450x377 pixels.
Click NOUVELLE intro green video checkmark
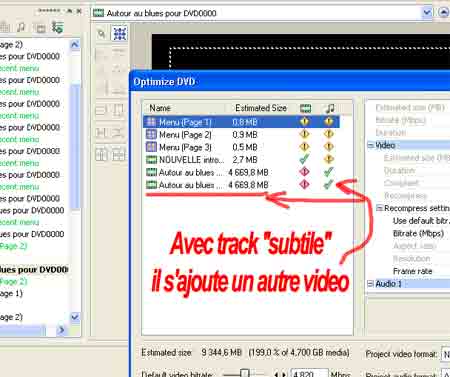click(x=304, y=159)
